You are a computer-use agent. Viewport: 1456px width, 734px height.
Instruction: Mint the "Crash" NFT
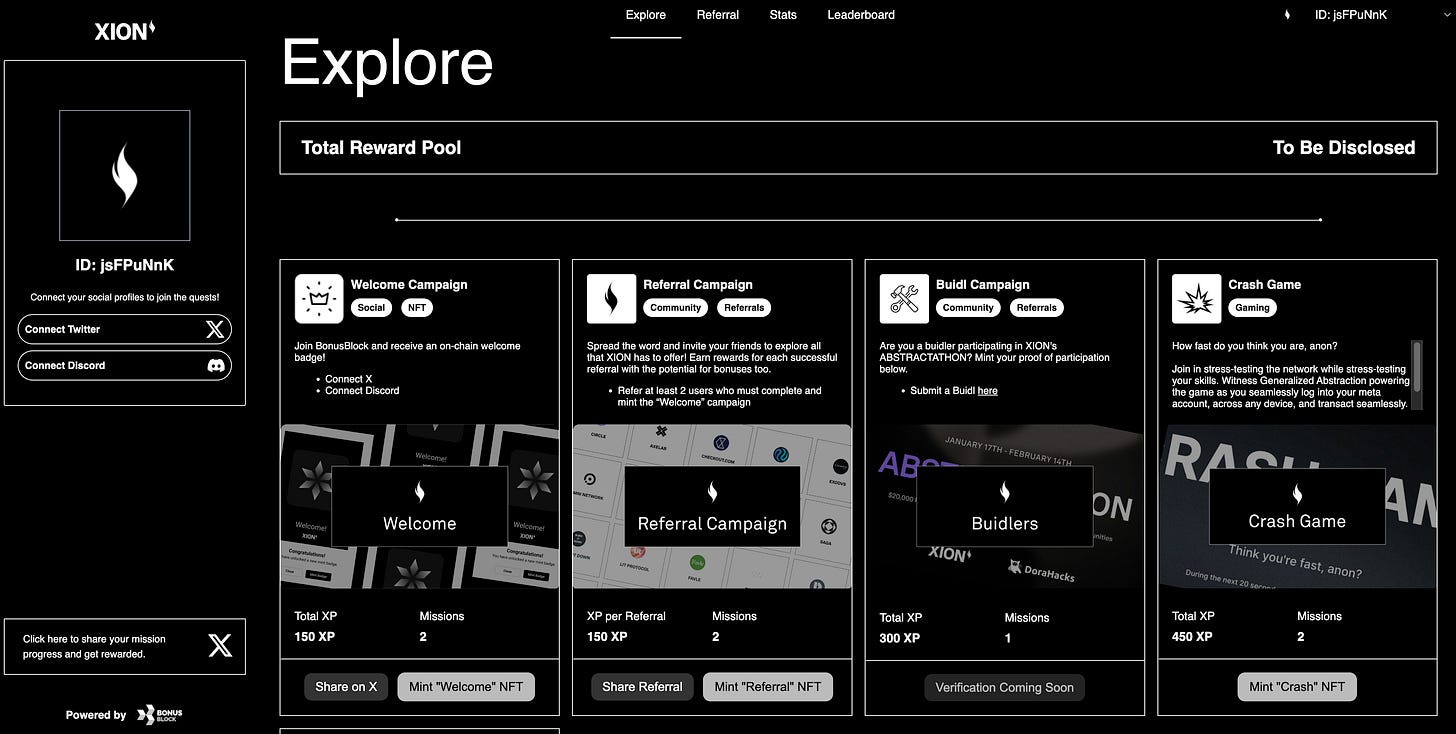coord(1297,687)
